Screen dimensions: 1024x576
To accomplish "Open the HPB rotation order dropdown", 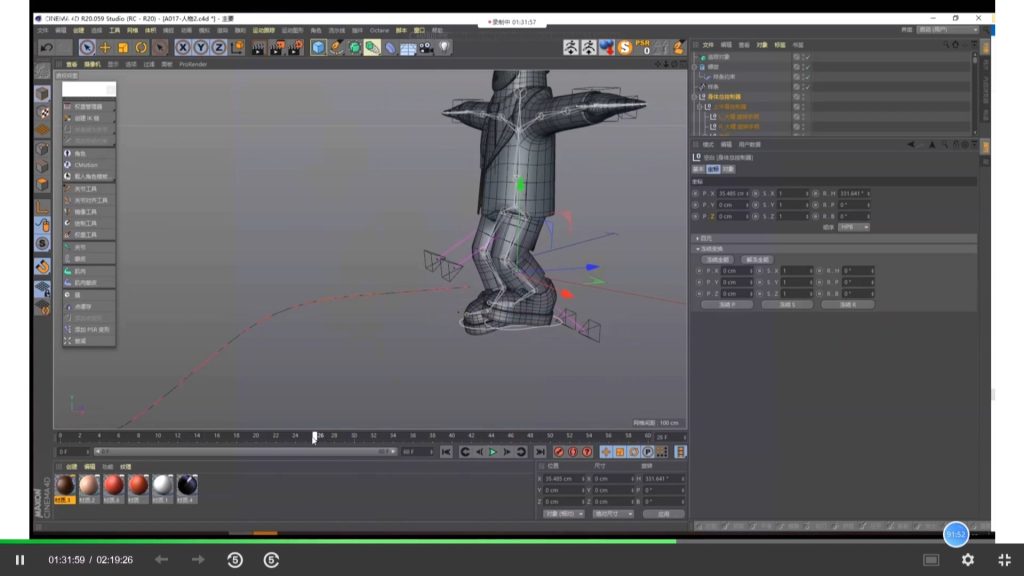I will point(853,227).
